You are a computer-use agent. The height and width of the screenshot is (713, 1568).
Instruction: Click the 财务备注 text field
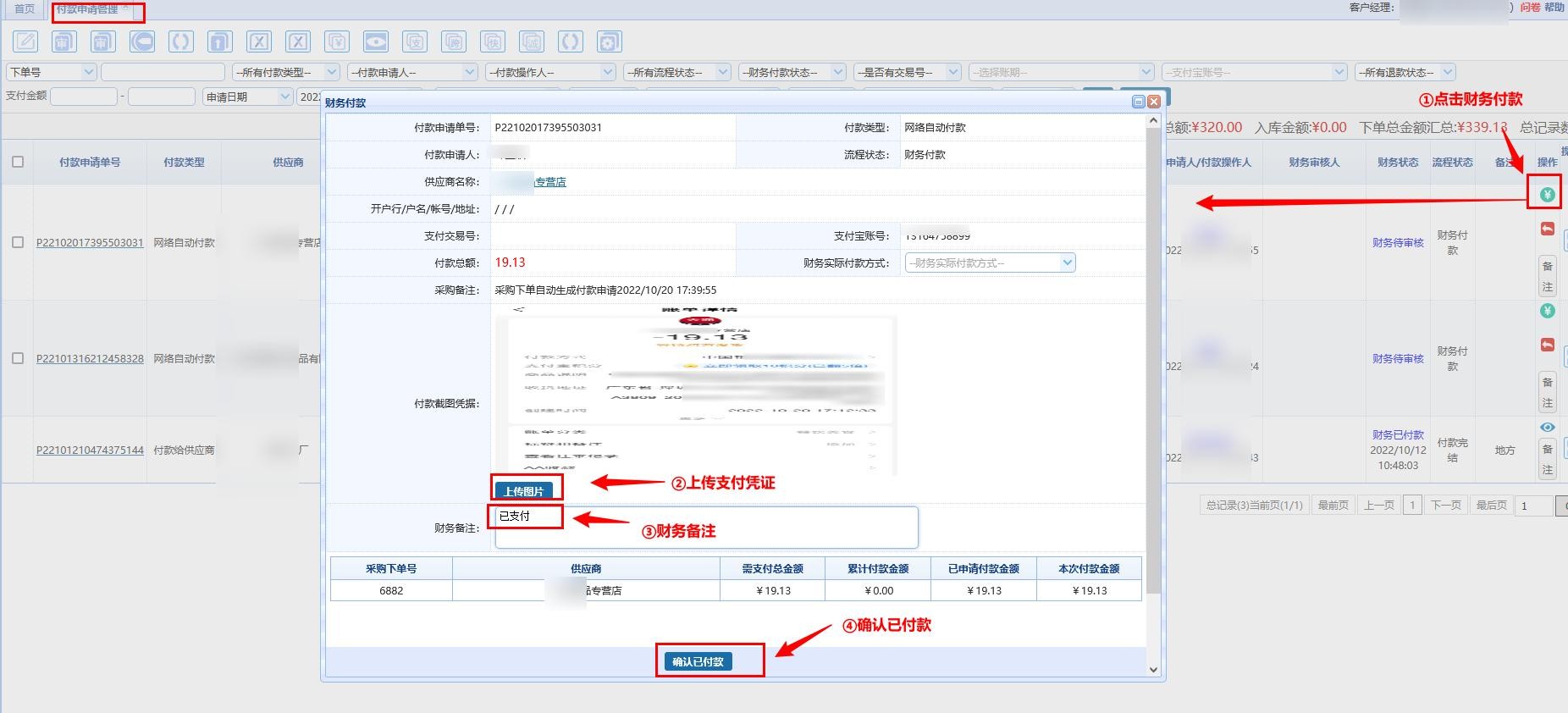(x=706, y=528)
